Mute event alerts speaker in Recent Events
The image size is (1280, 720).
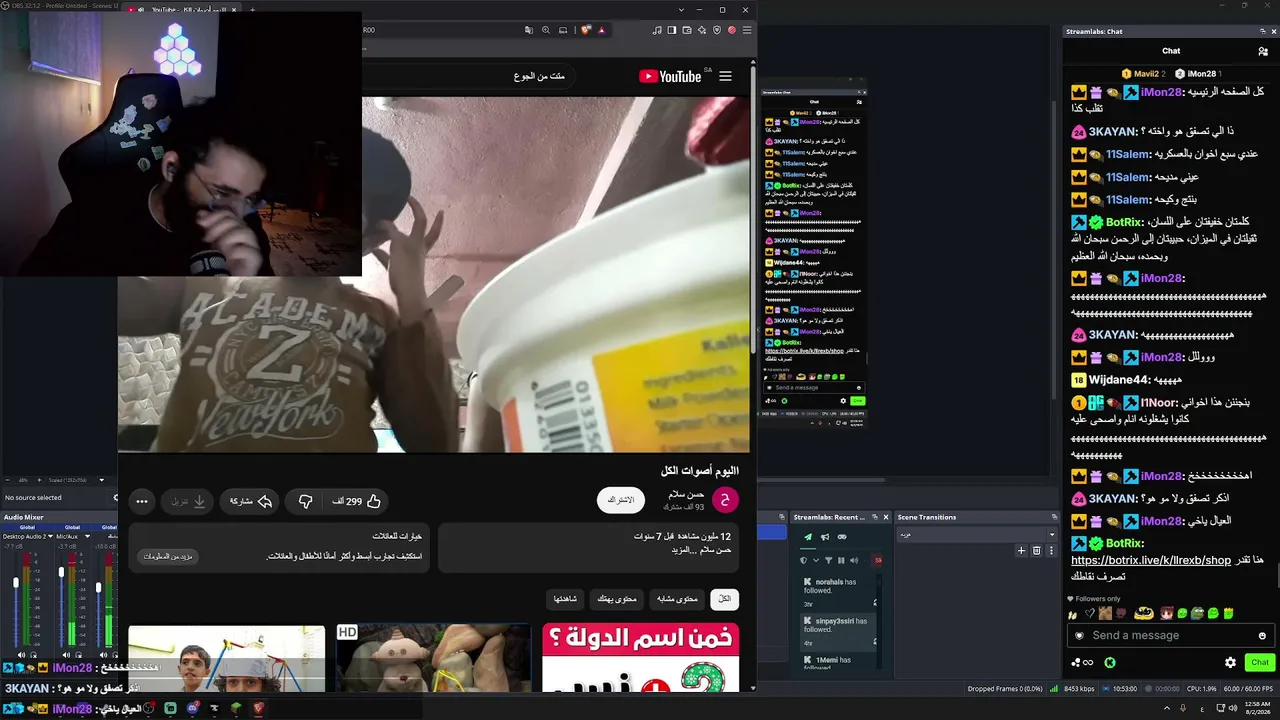point(852,560)
